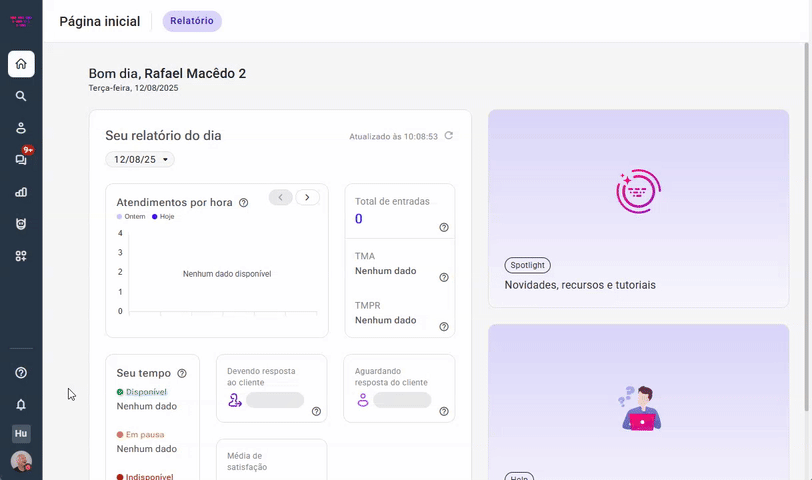Open the apps grid icon in the sidebar

21,256
